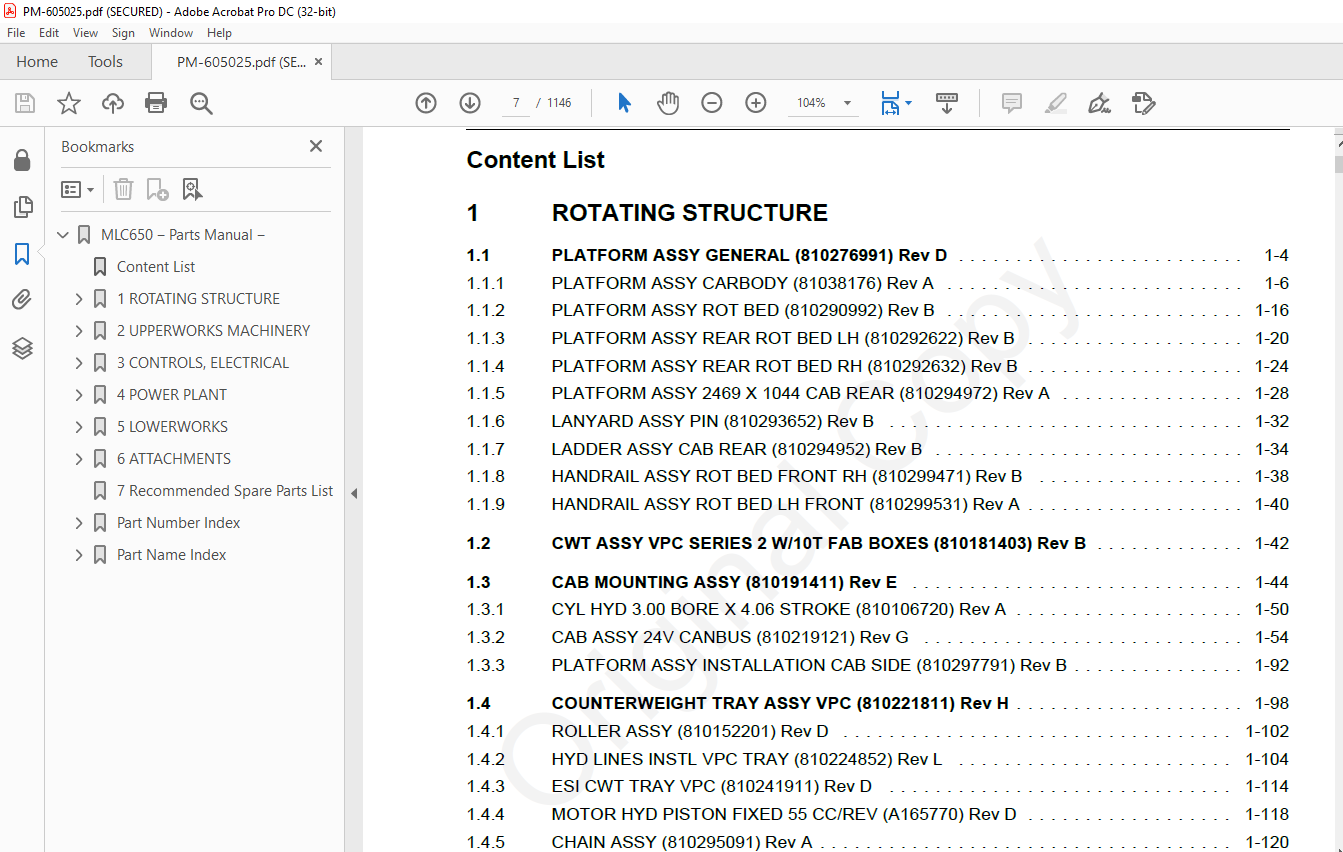This screenshot has width=1343, height=852.
Task: Close the PM-605025.pdf document tab
Action: tap(318, 62)
